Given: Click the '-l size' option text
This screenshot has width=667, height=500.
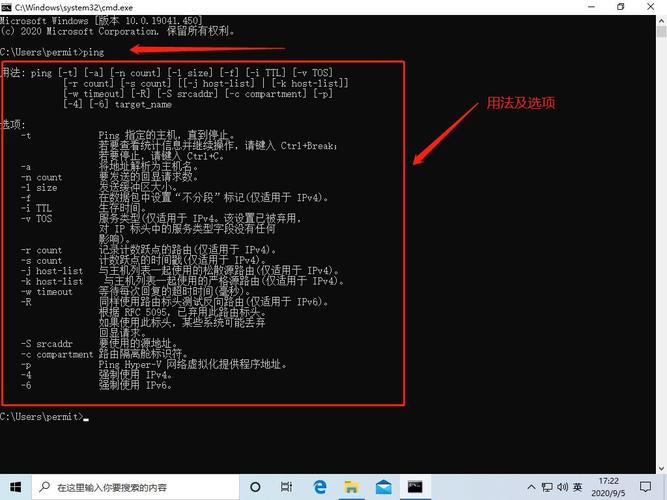Looking at the screenshot, I should point(39,188).
